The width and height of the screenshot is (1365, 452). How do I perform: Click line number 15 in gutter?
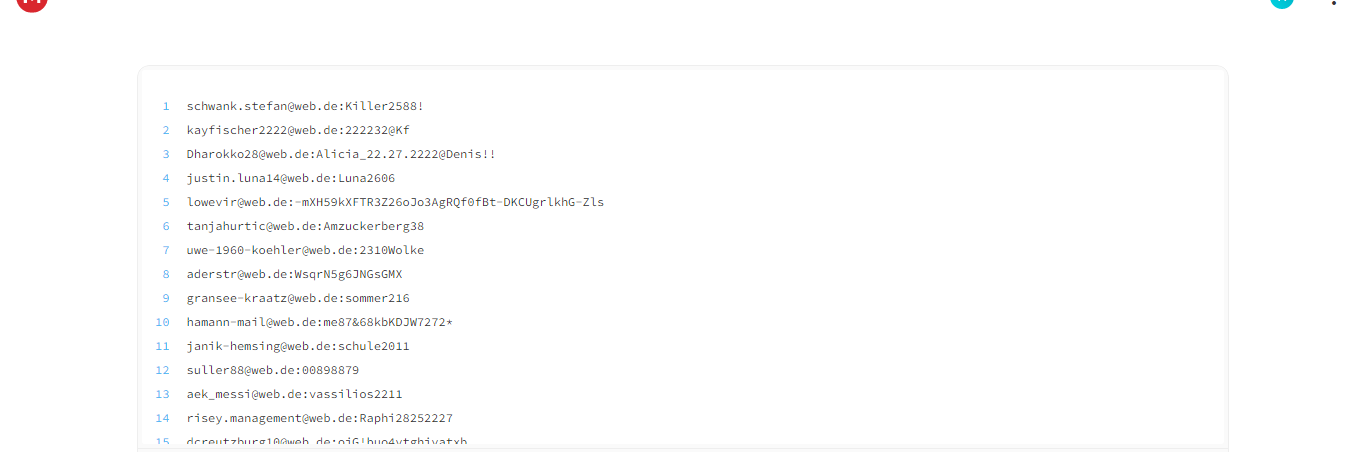(x=162, y=441)
